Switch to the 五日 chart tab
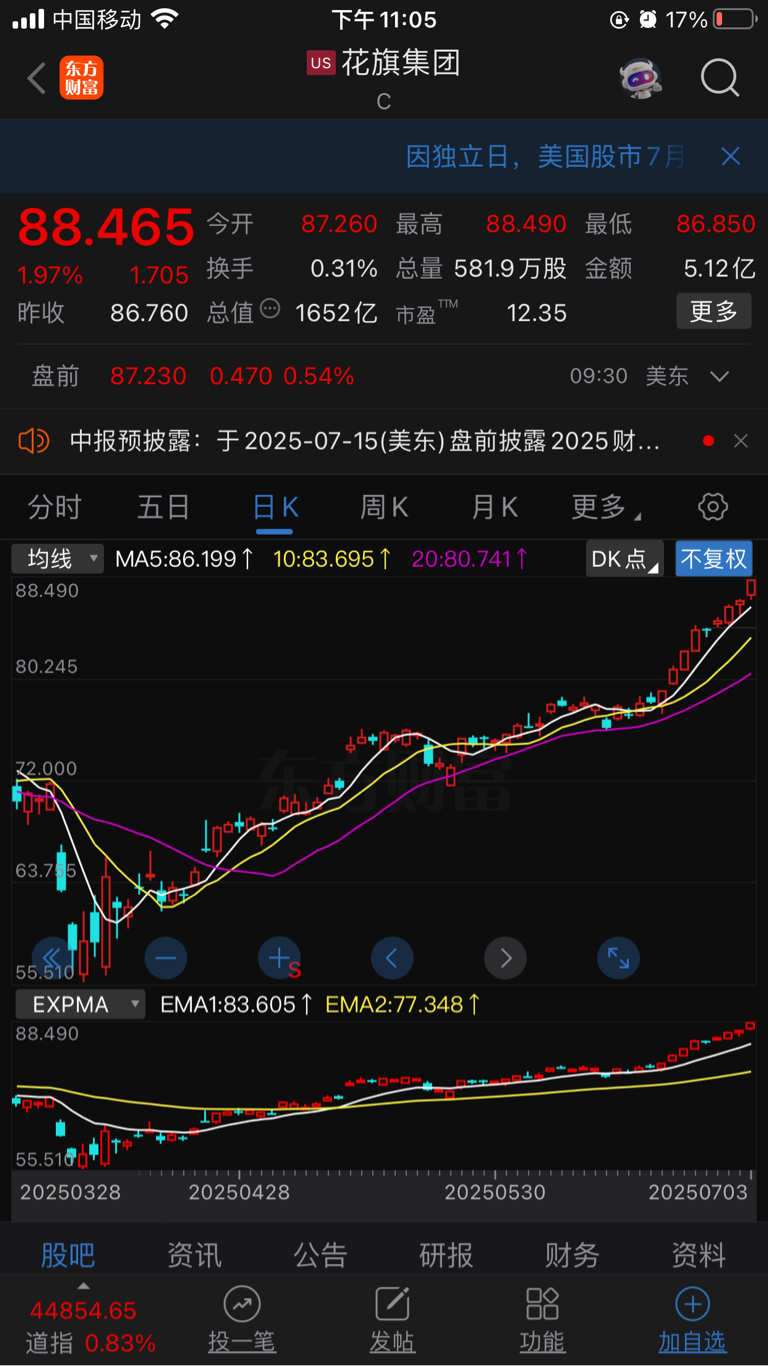Screen dimensions: 768x1366 (x=164, y=507)
